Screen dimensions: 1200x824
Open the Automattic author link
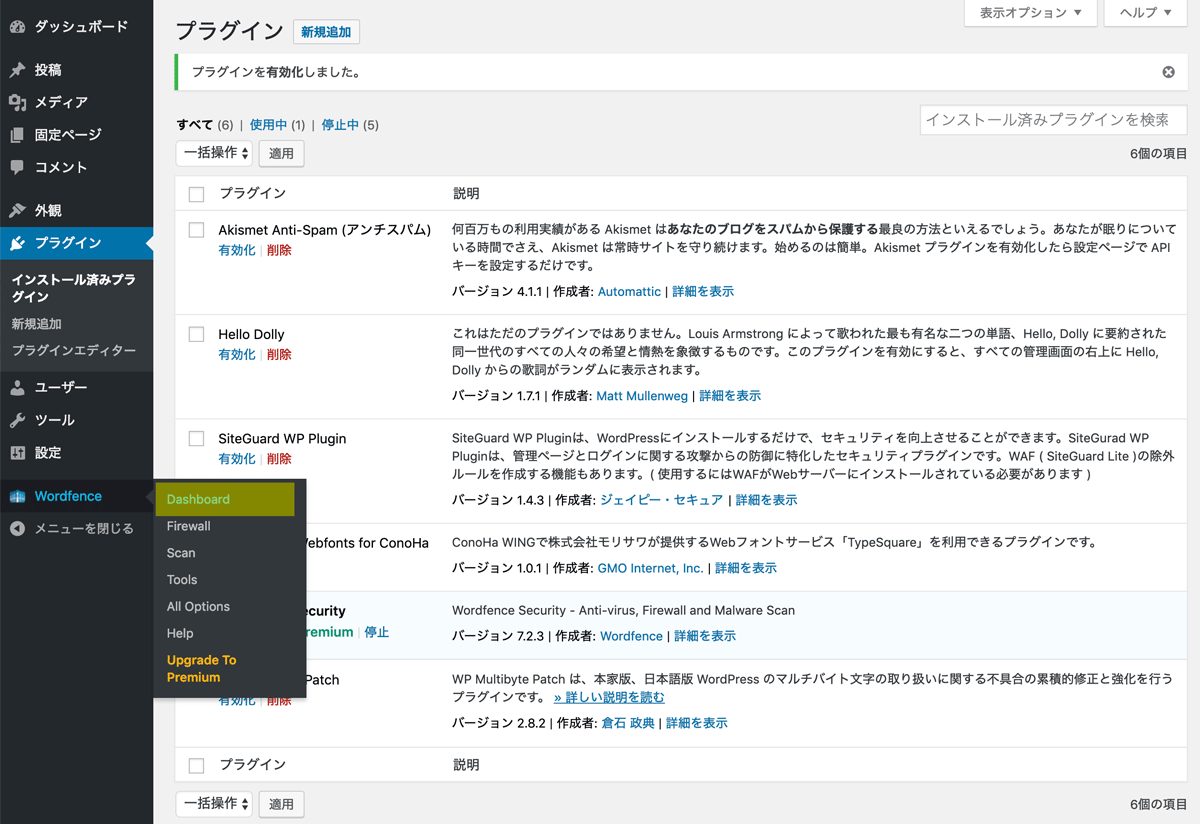point(629,292)
